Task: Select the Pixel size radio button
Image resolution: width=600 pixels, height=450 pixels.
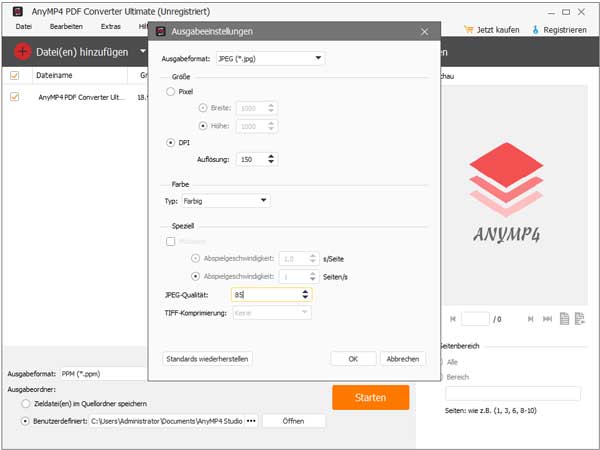Action: tap(171, 91)
